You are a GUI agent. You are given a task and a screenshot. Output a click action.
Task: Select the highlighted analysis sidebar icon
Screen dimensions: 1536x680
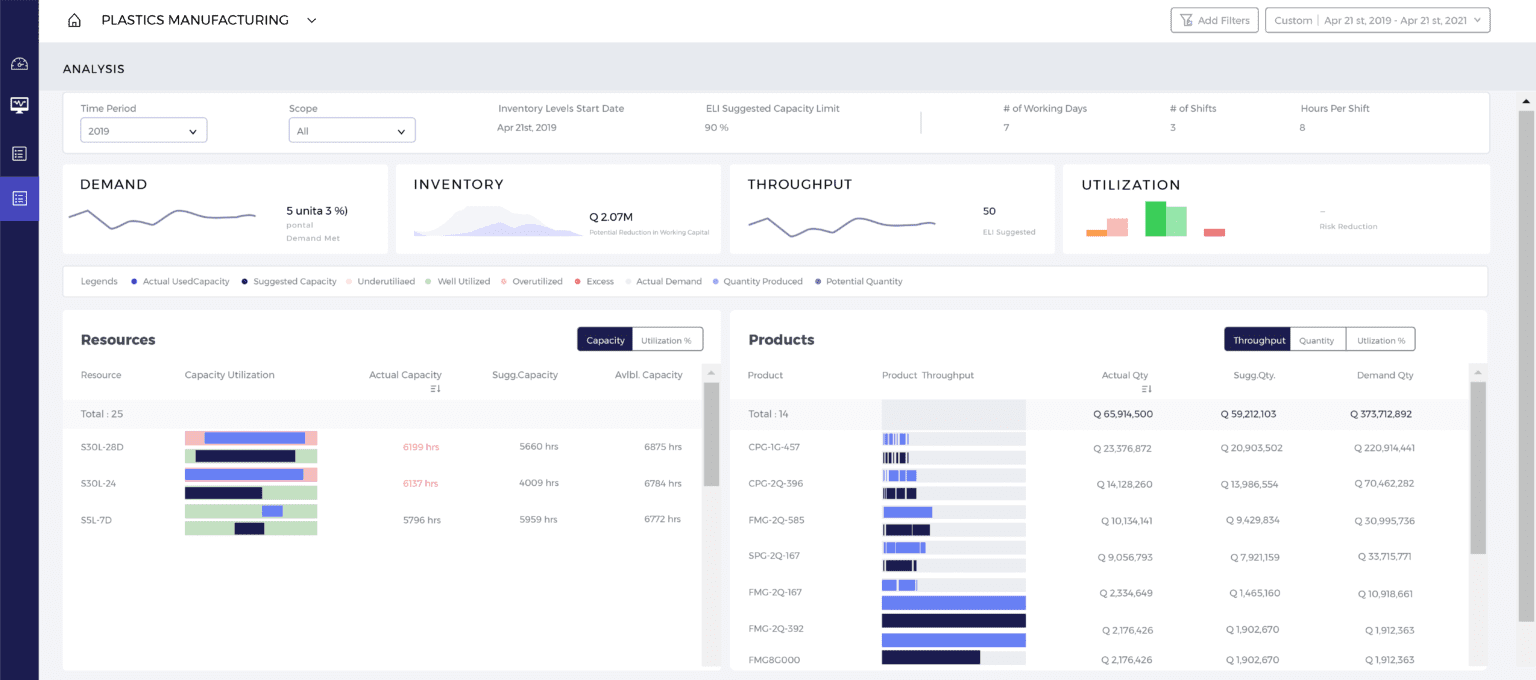[19, 198]
